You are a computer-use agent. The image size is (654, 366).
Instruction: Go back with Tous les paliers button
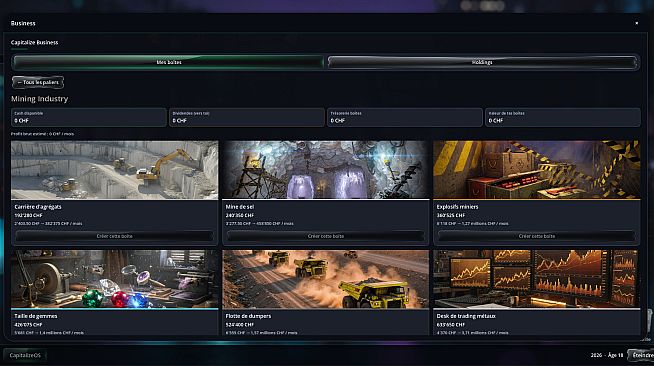38,83
